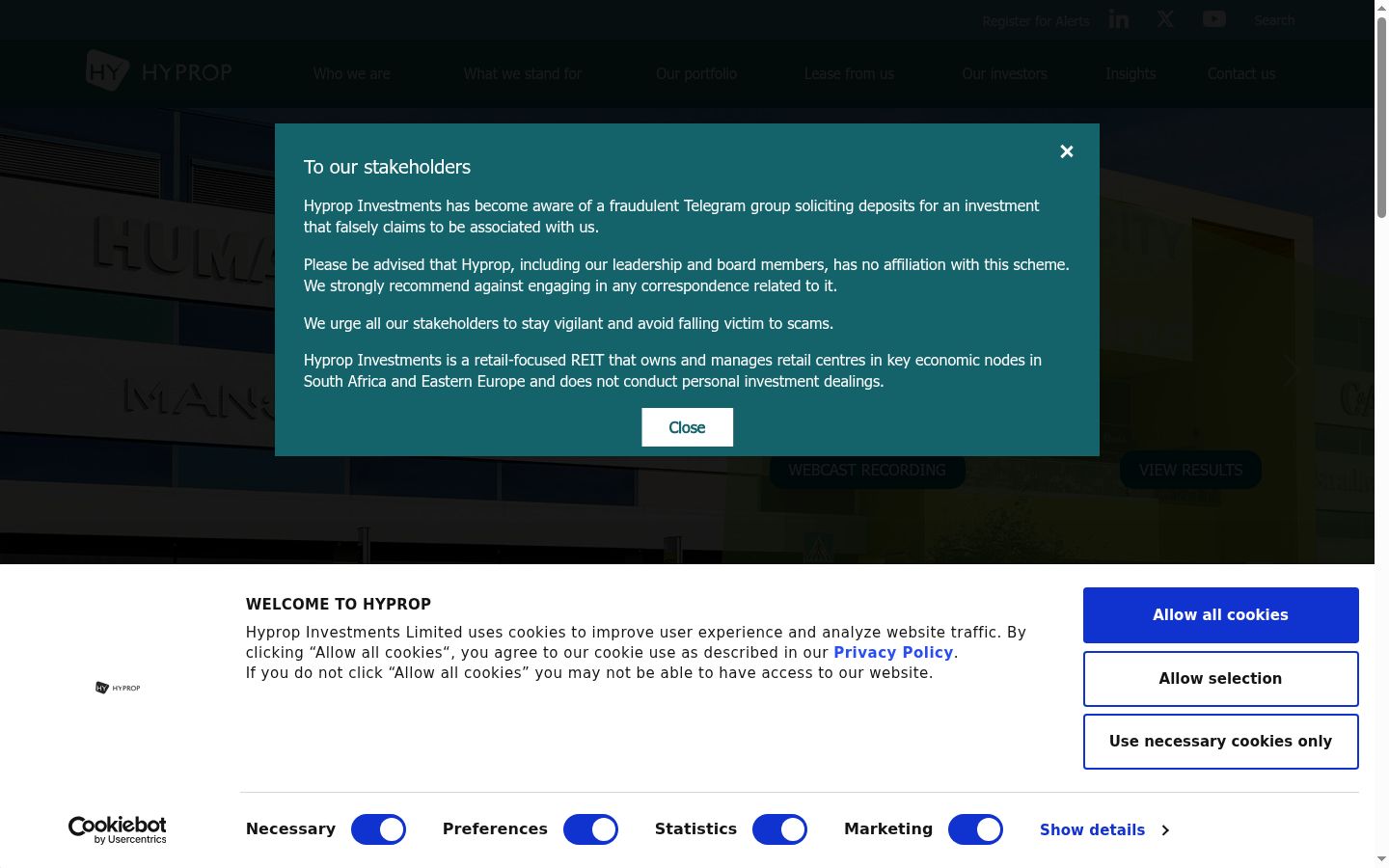1389x868 pixels.
Task: Click the 'To our stakeholders' heading
Action: point(387,167)
